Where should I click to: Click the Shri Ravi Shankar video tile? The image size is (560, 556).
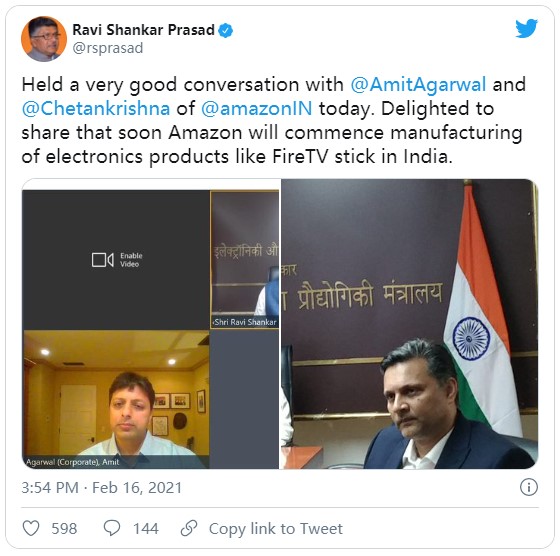[x=245, y=260]
